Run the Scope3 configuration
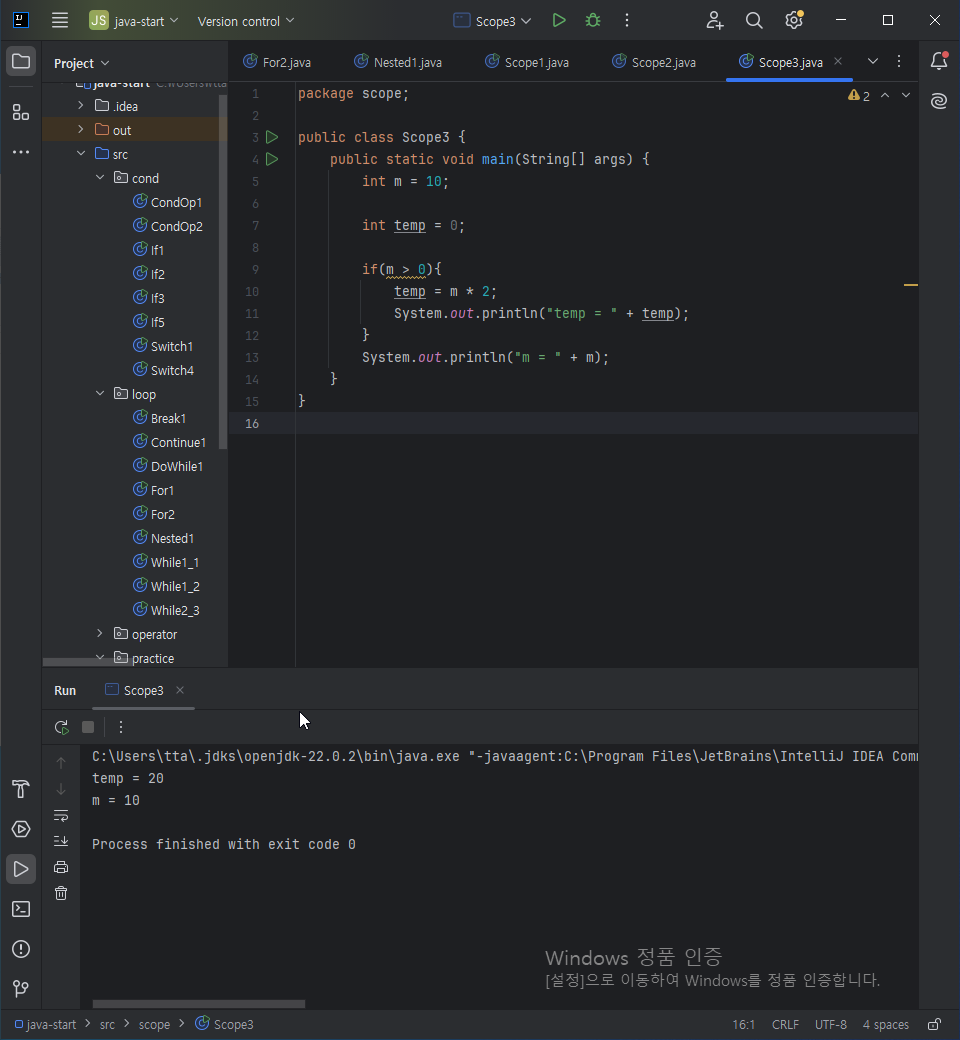Image resolution: width=960 pixels, height=1040 pixels. click(x=559, y=21)
